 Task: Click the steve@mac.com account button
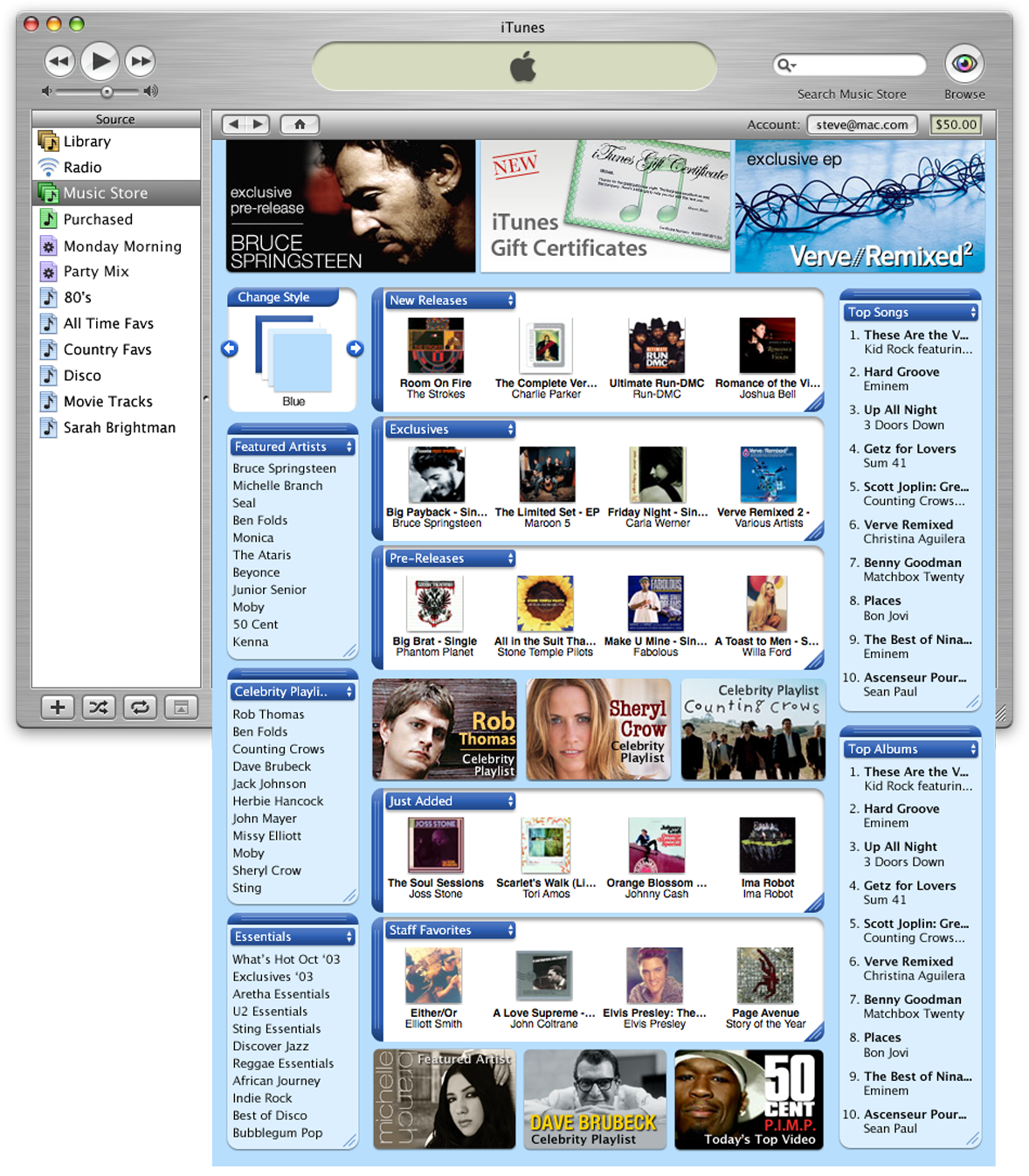click(x=862, y=125)
